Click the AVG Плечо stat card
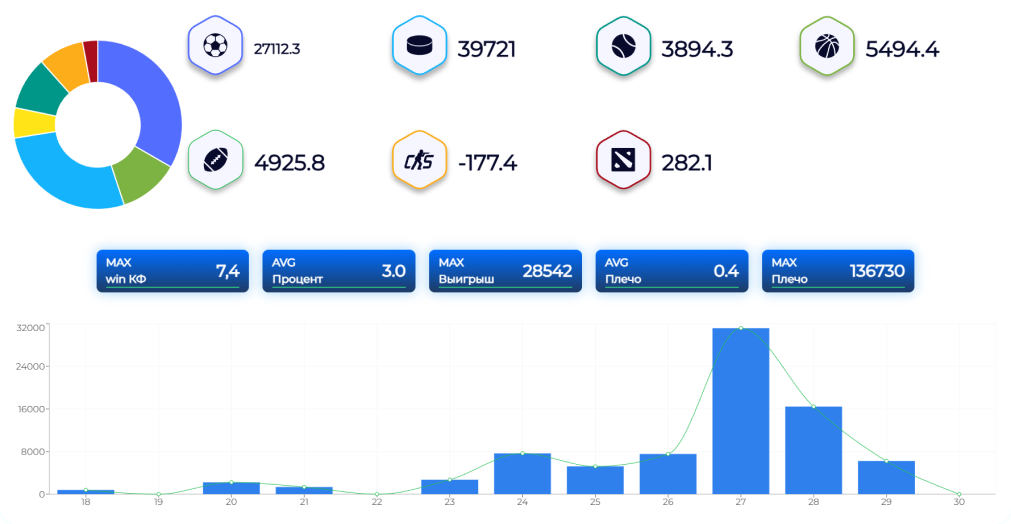 [671, 271]
